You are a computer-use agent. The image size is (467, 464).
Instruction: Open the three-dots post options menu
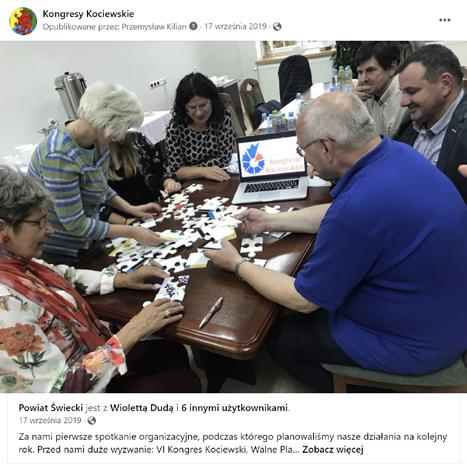pyautogui.click(x=445, y=20)
